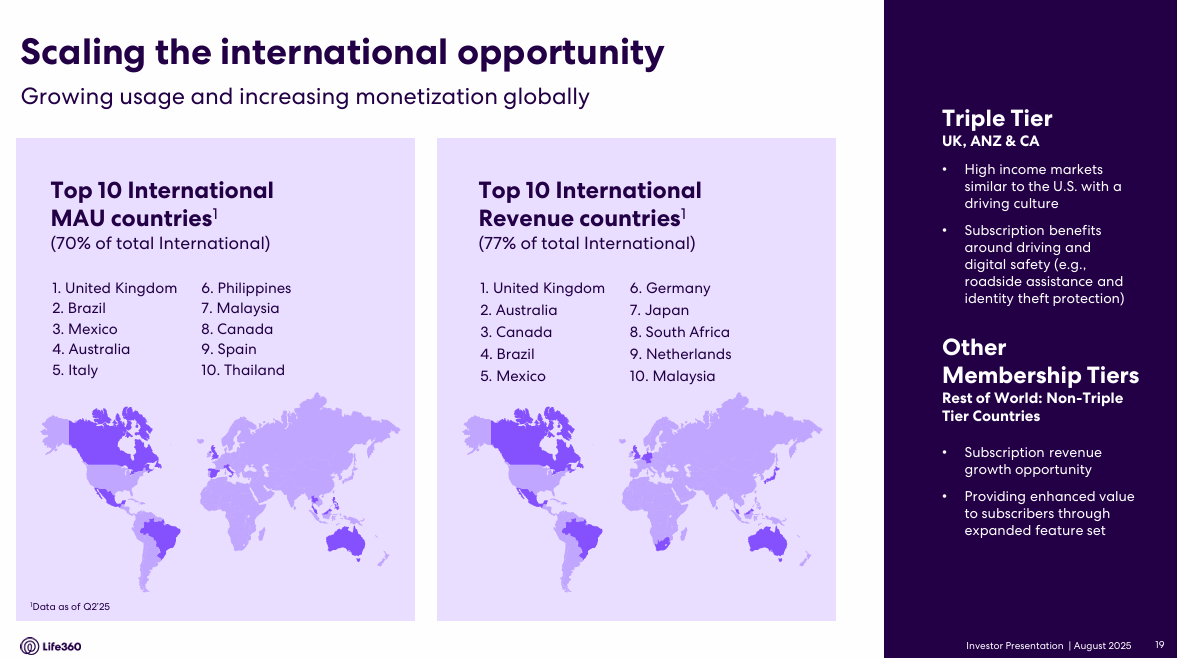Click "4. Brazil" in Revenue list
1177x658 pixels.
pyautogui.click(x=507, y=354)
